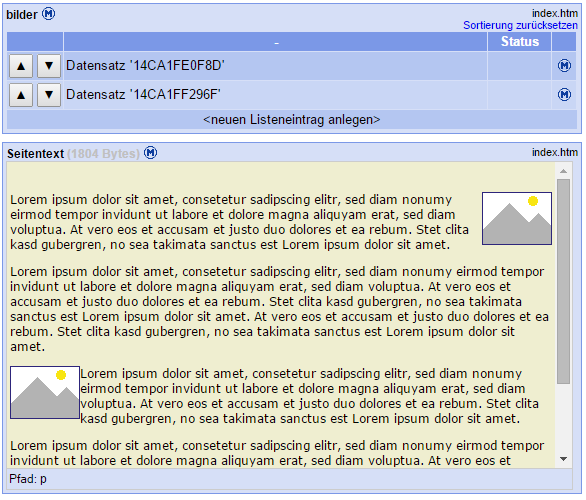Screen dimensions: 586x500
Task: Click <neuen Listeneintrag anlegen> entry
Action: click(x=292, y=120)
